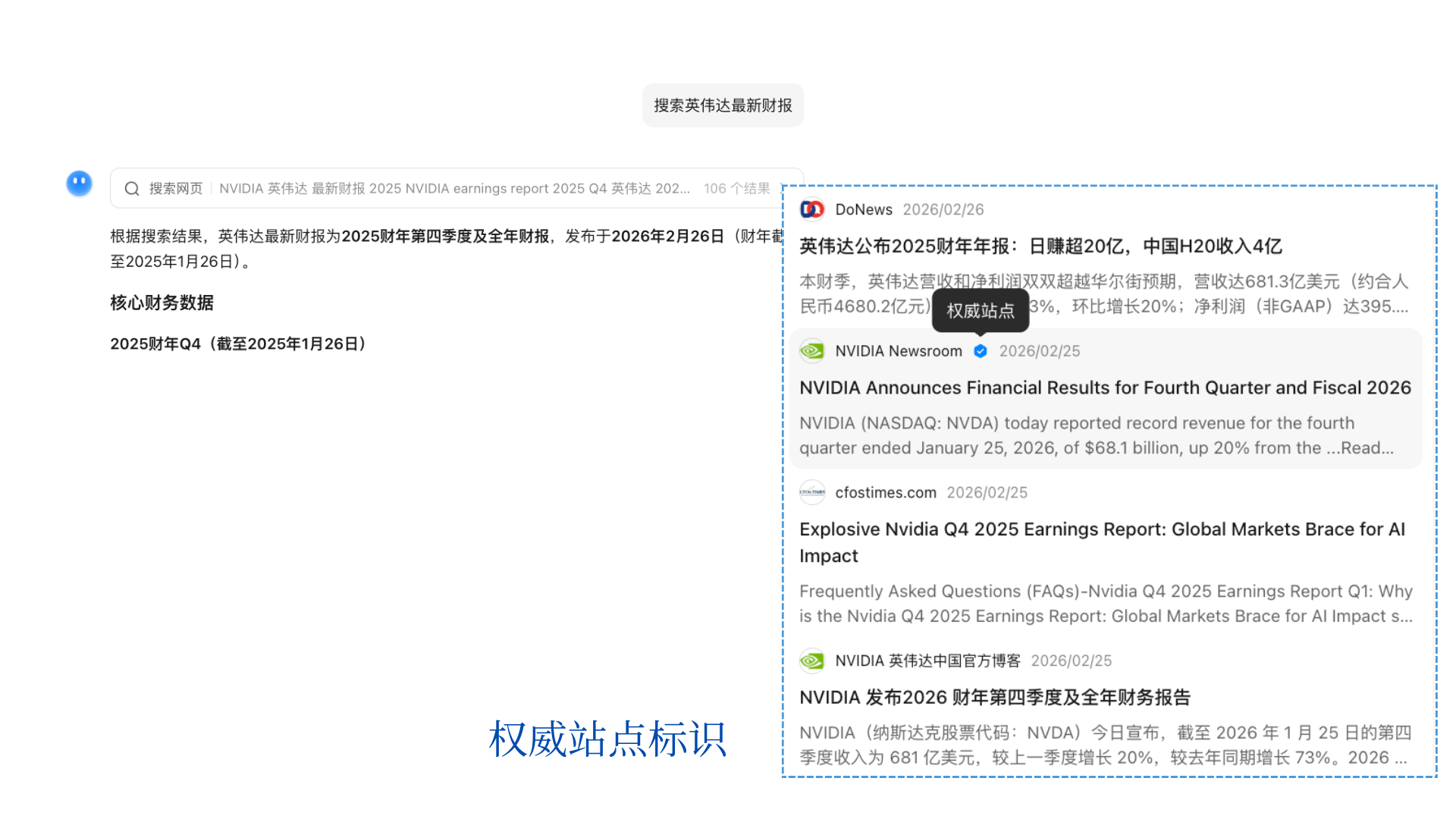Click the user message 搜索英伟达最新财报

coord(723,105)
